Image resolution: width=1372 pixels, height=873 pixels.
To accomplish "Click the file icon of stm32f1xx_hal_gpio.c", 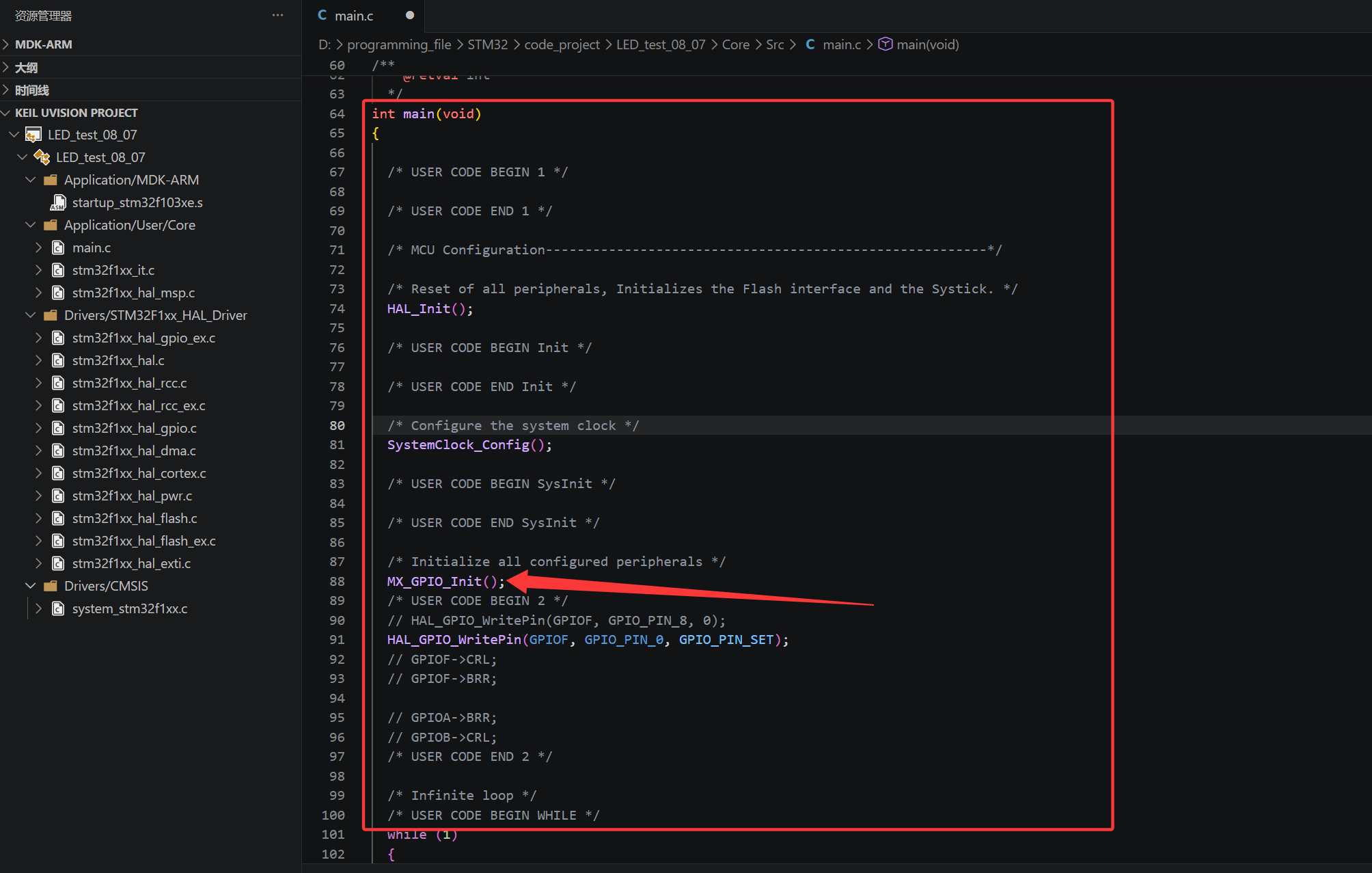I will point(59,428).
